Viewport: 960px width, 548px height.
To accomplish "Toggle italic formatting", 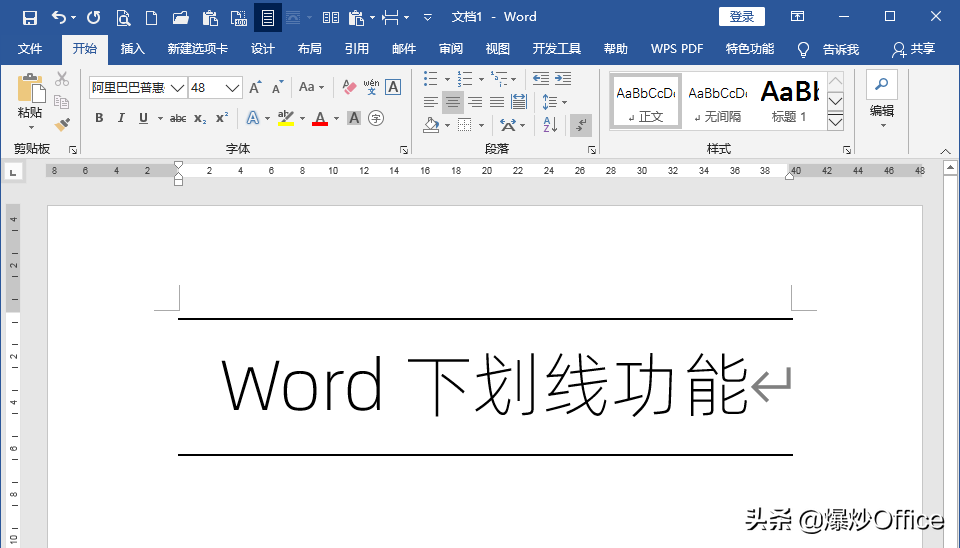I will [x=121, y=118].
